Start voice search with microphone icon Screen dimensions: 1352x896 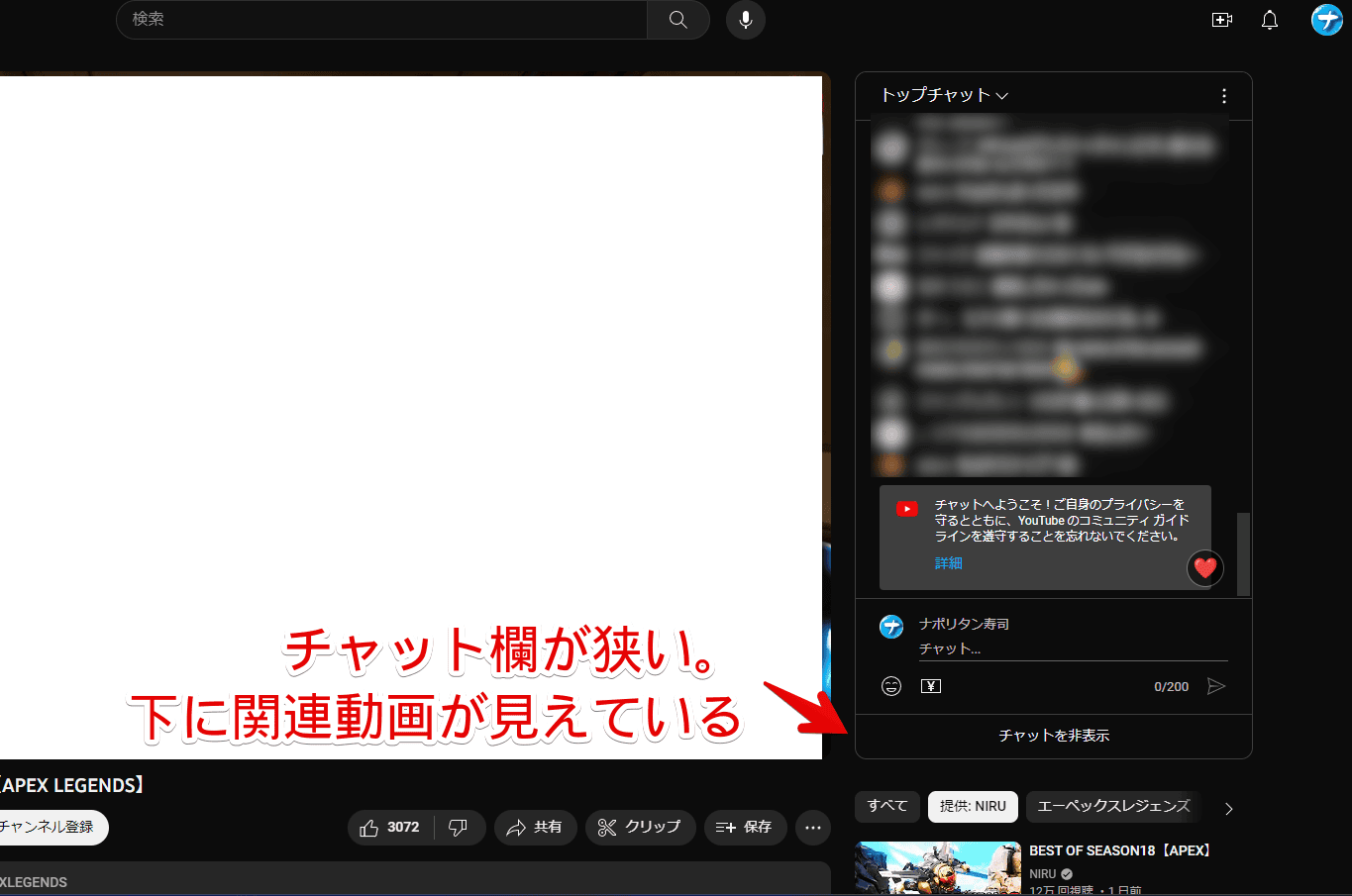746,20
